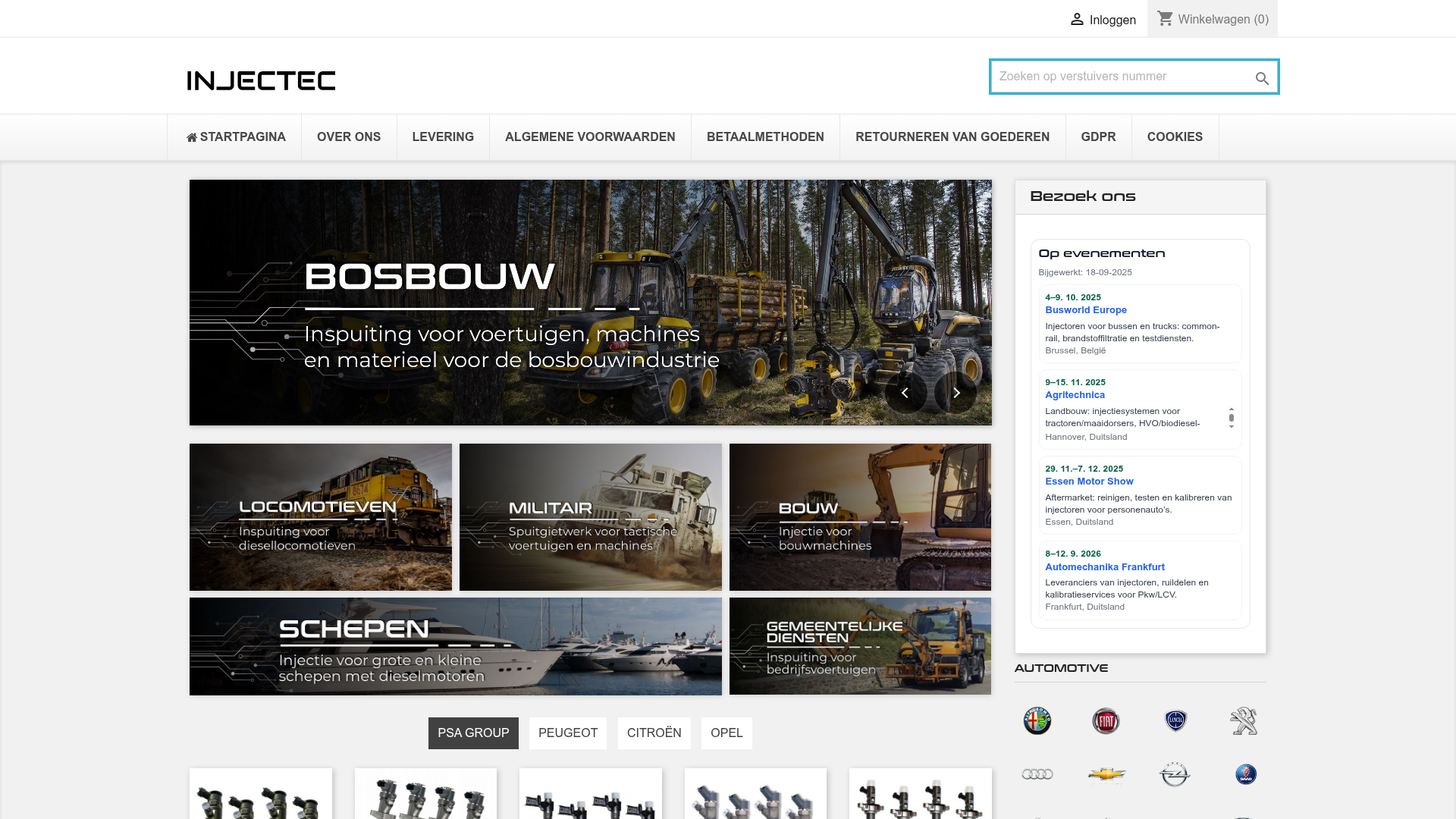Open the Automechanika Frankfurt link

click(1104, 567)
